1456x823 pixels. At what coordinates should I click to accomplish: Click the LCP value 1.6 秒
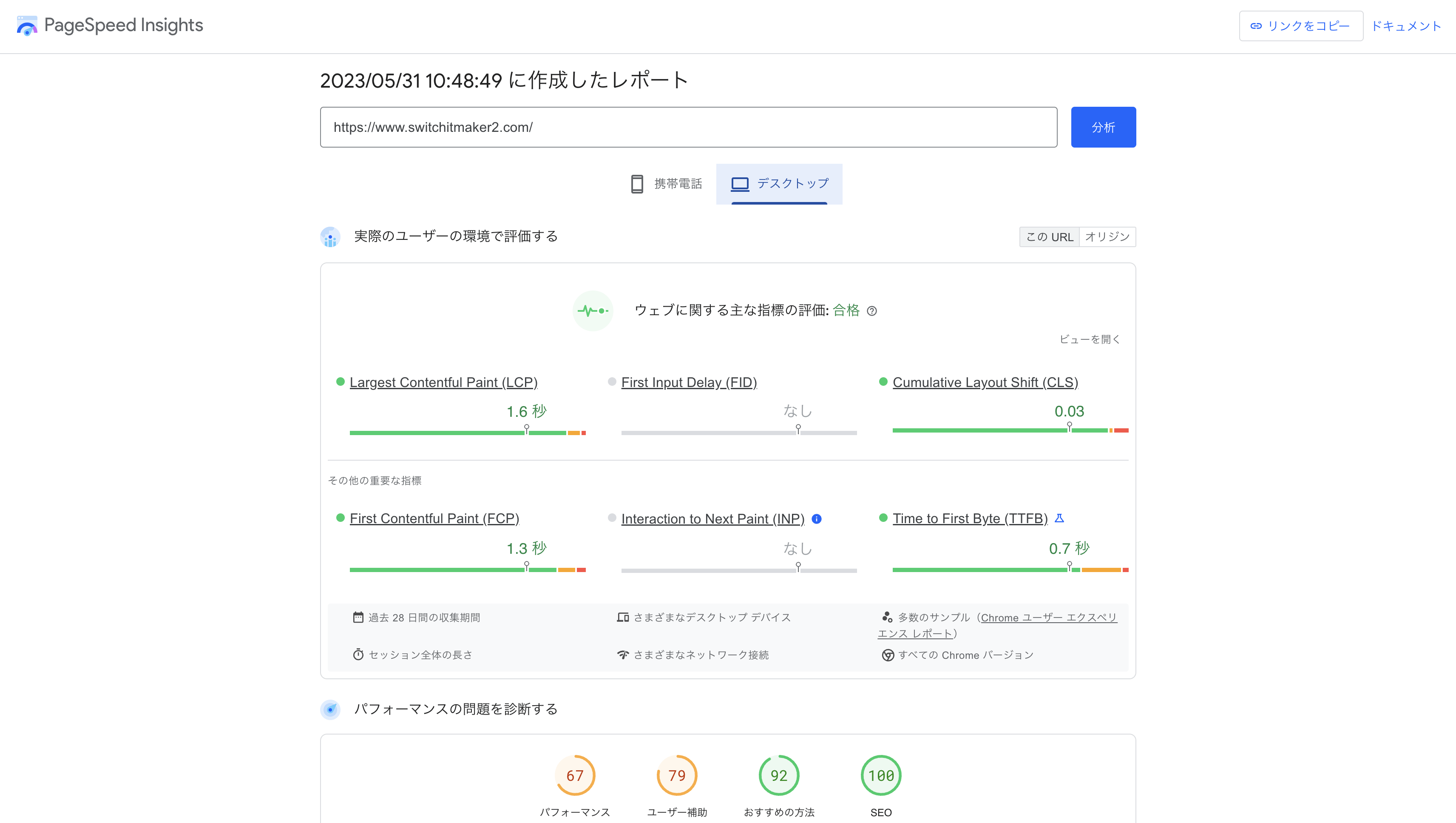click(x=526, y=411)
